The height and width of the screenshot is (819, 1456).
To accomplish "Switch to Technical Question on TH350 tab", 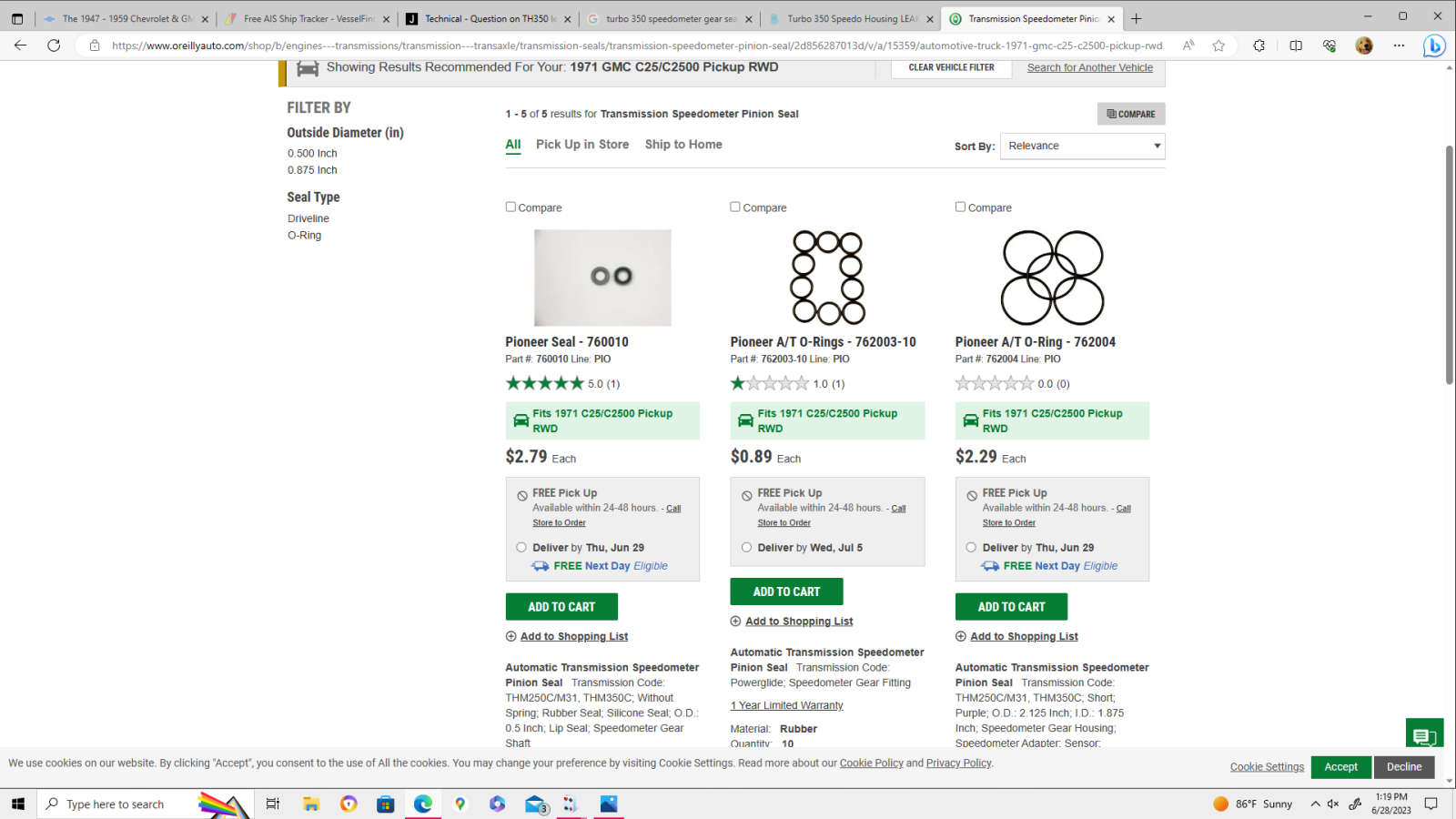I will point(487,18).
